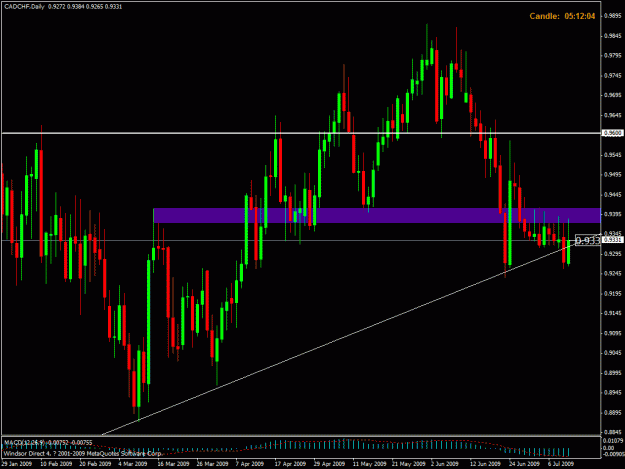Click the 17 Apr 2009 date label
625x469 pixels.
pos(290,463)
